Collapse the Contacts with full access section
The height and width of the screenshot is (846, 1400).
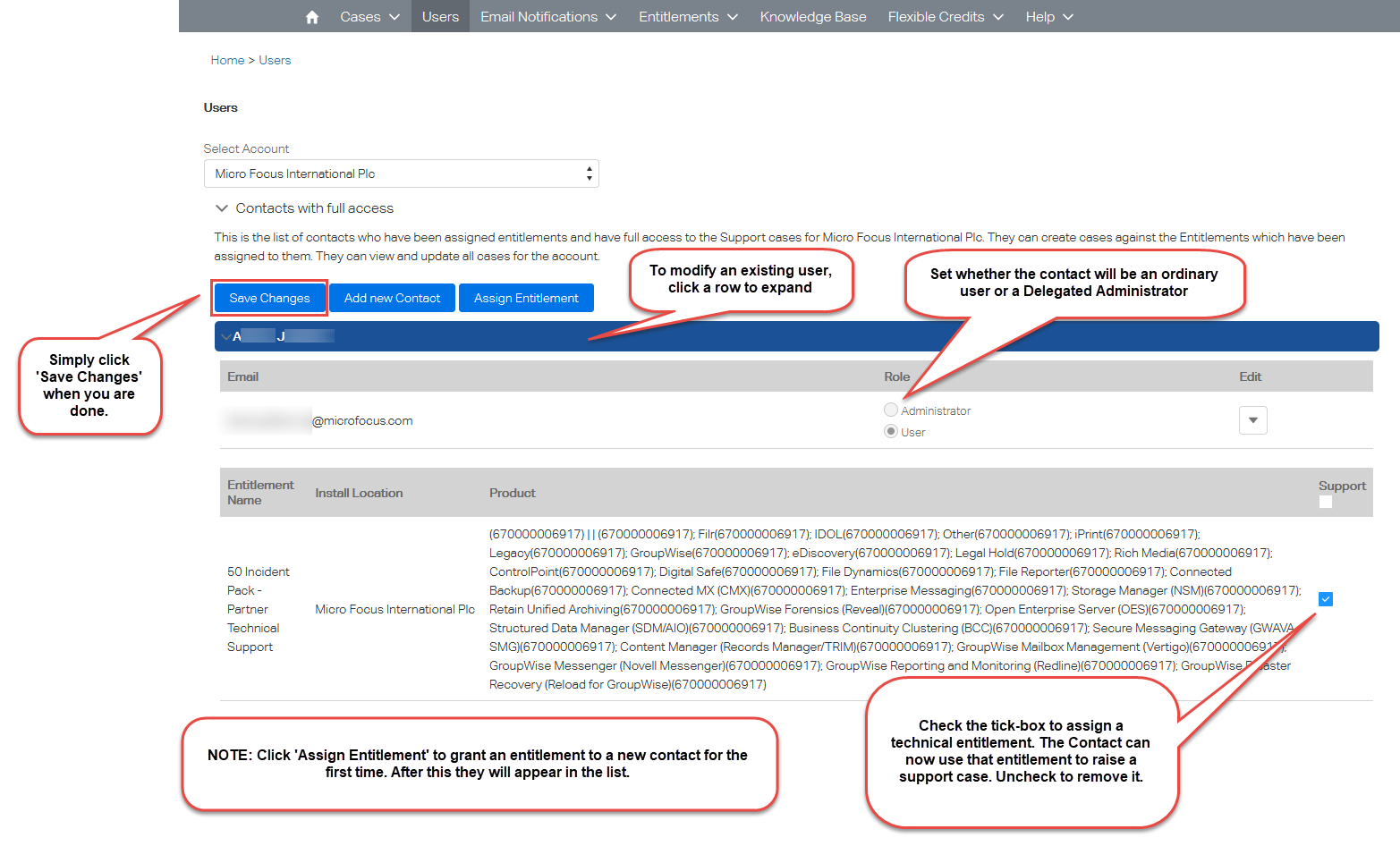[x=222, y=208]
